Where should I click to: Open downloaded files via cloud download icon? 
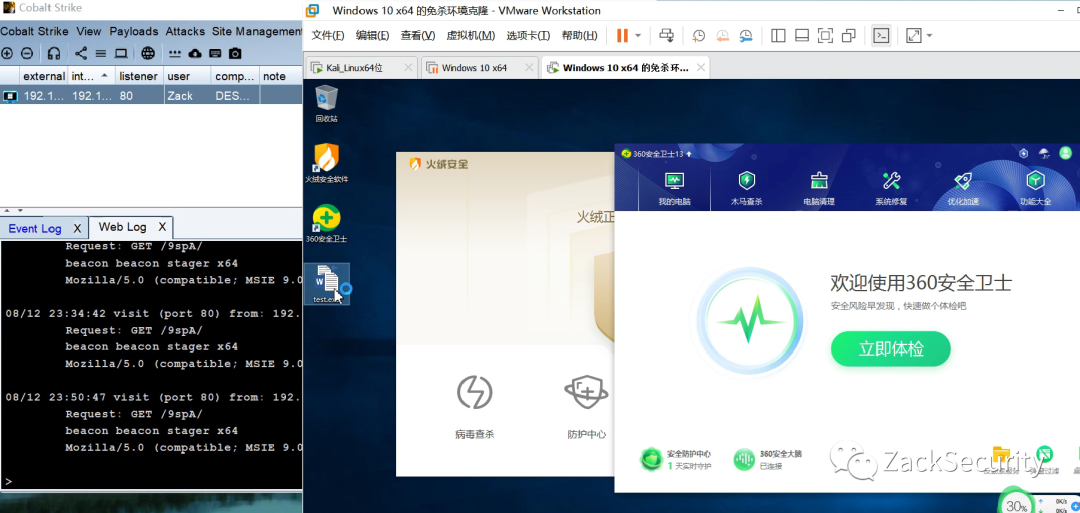click(195, 53)
